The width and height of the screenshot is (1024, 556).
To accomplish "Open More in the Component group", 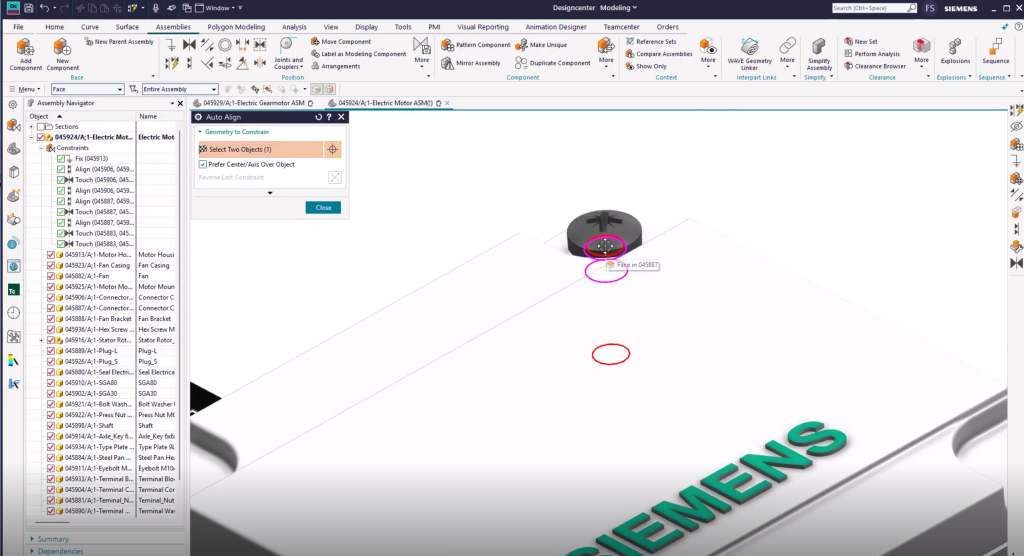I will (x=605, y=52).
